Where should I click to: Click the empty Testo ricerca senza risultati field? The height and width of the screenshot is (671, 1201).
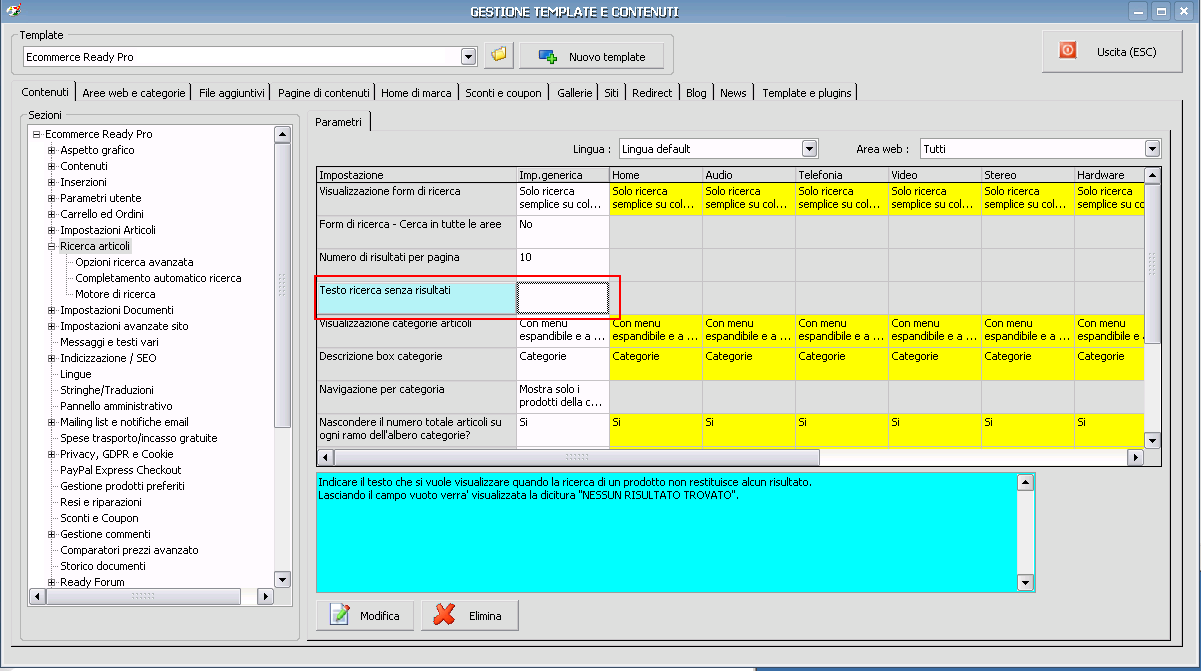coord(562,297)
